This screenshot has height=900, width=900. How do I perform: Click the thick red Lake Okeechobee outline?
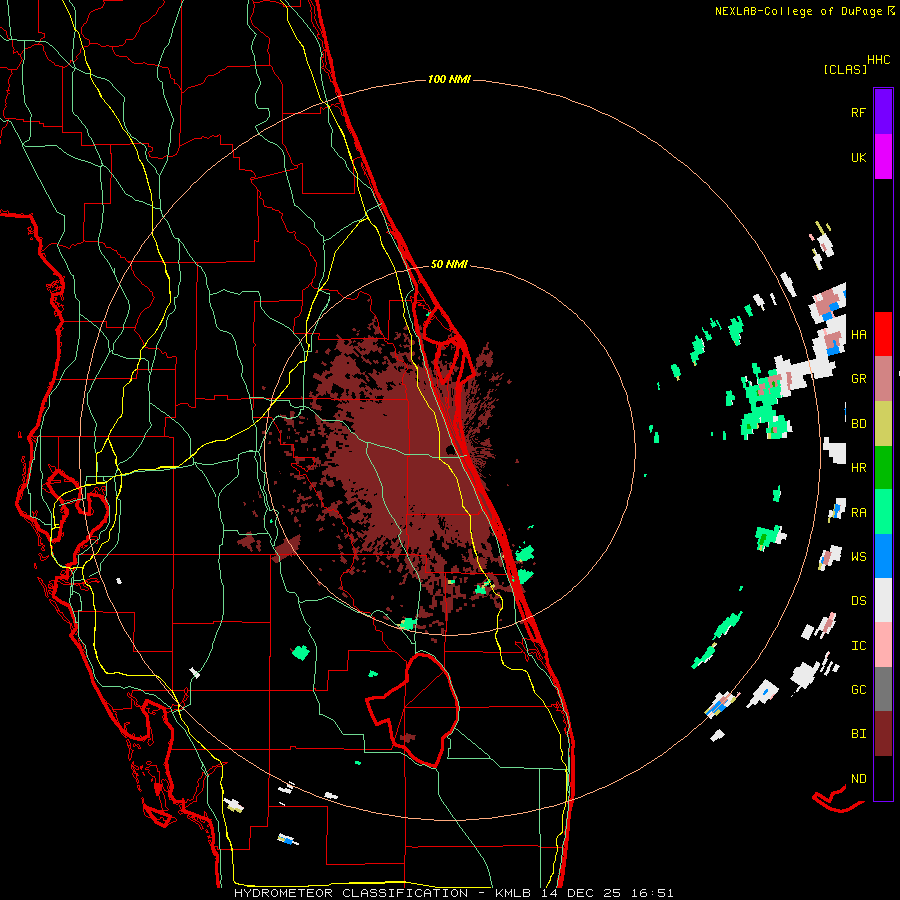point(413,710)
